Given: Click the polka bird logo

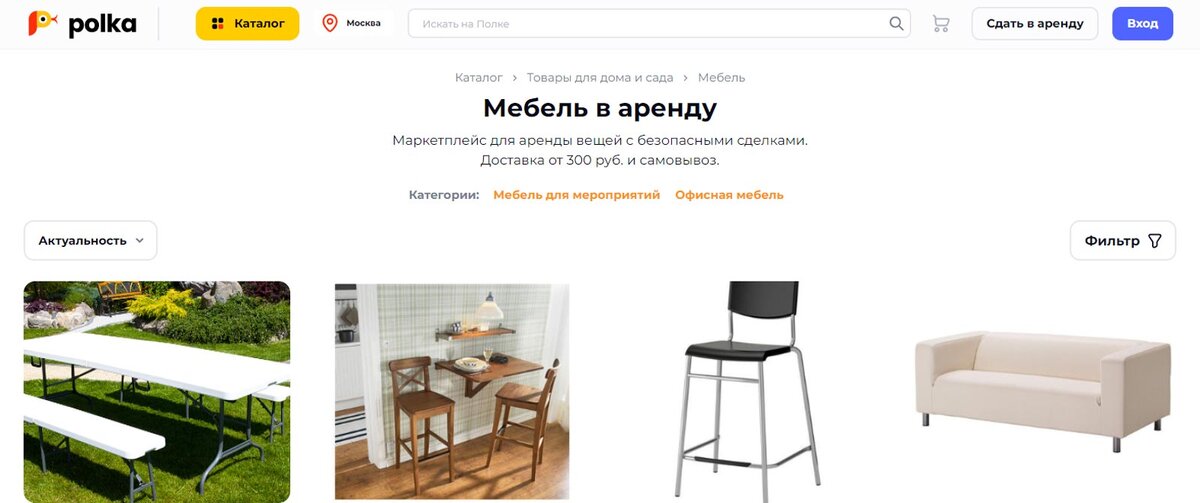Looking at the screenshot, I should 42,22.
